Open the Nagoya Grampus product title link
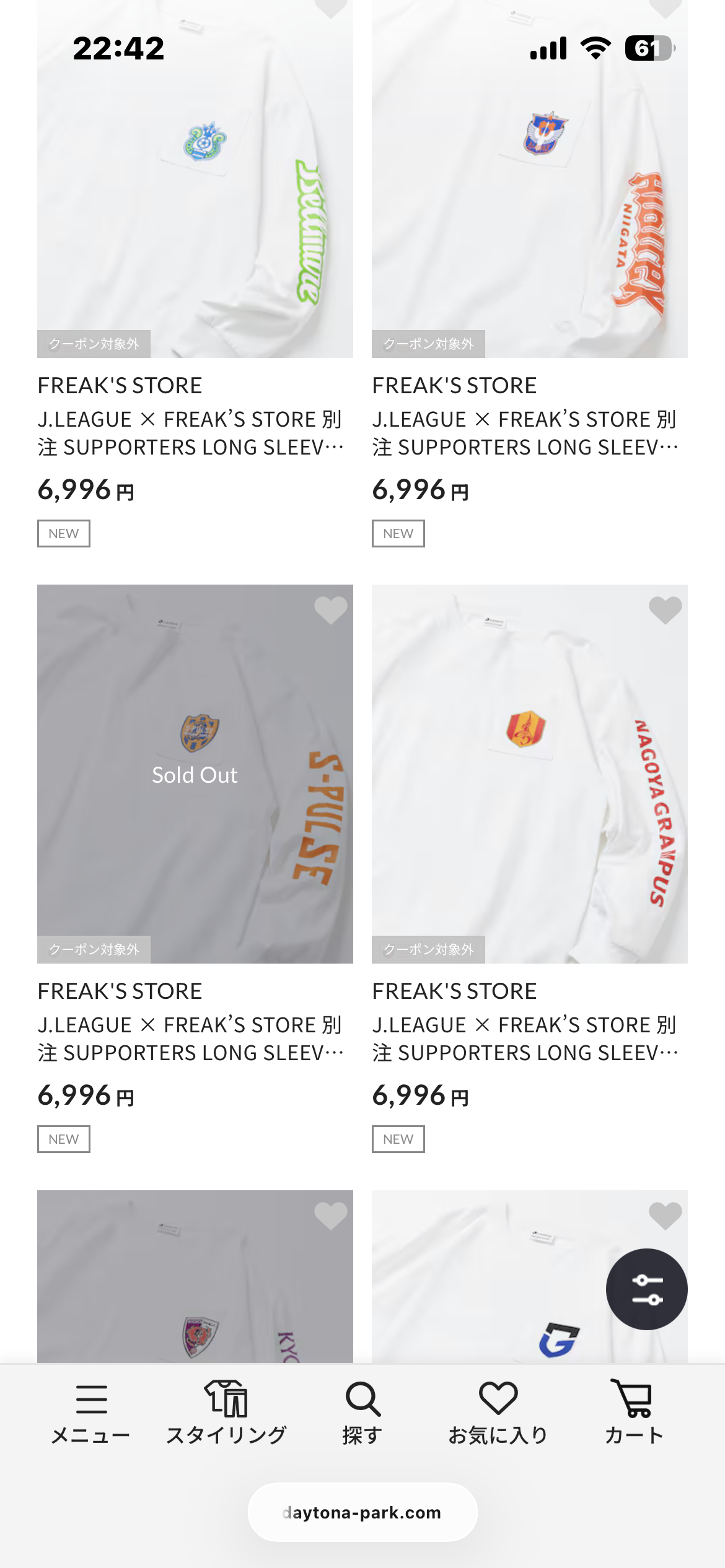725x1568 pixels. pos(525,1039)
